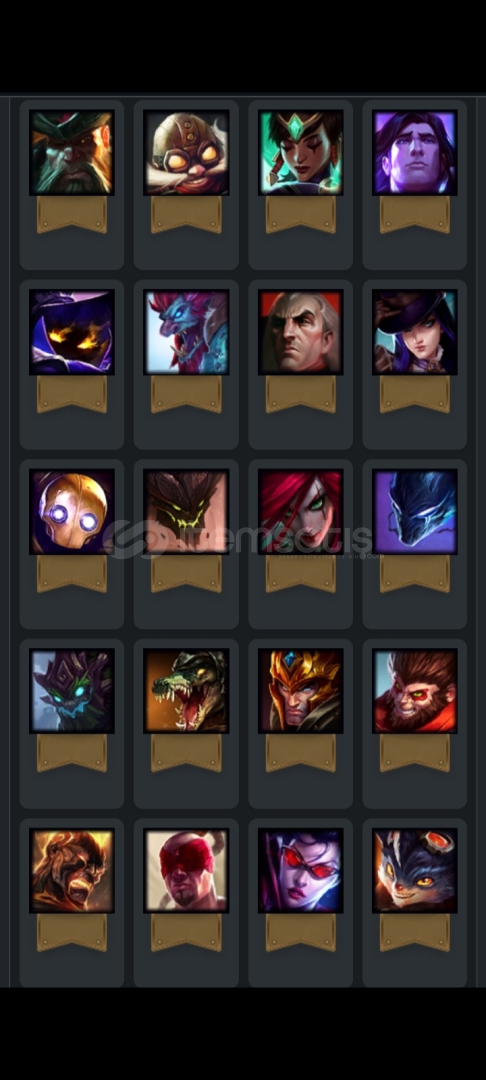The image size is (486, 1080).
Task: Open the Karma champion portrait
Action: [301, 152]
